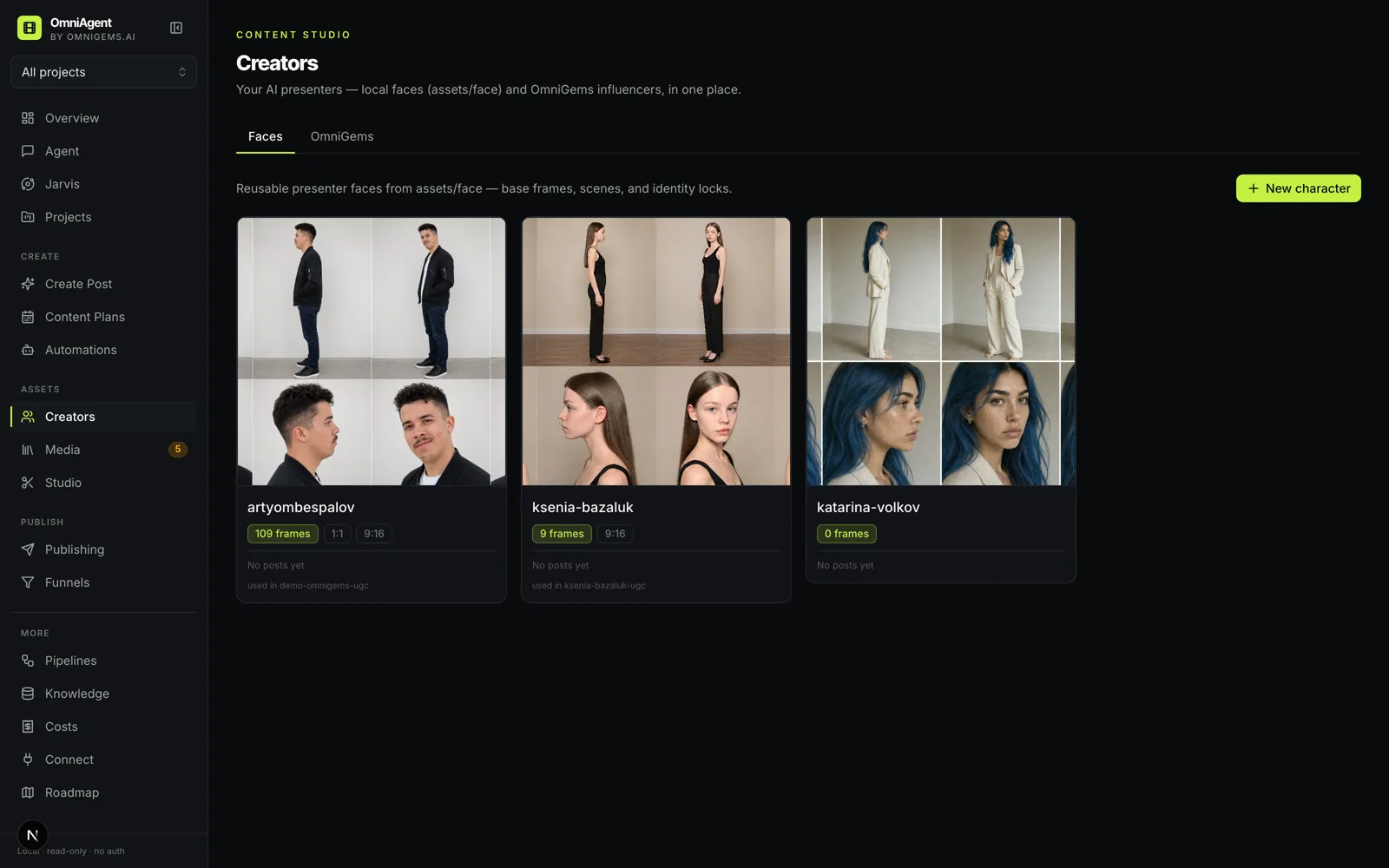
Task: Open the Funnels filter icon
Action: (x=28, y=582)
